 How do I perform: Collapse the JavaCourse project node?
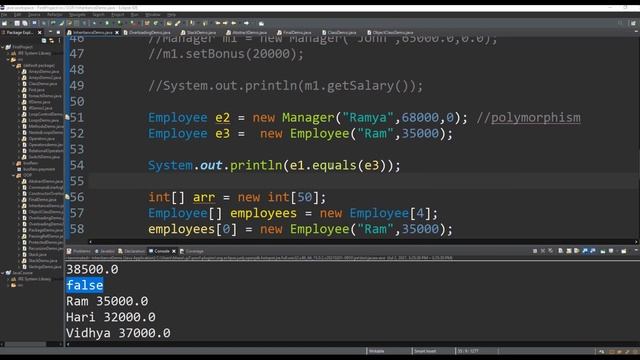point(3,273)
